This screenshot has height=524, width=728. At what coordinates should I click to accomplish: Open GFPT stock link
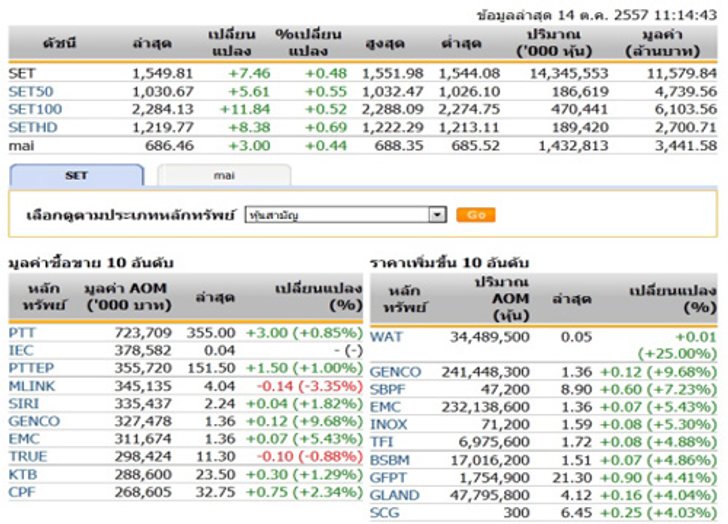click(x=388, y=478)
